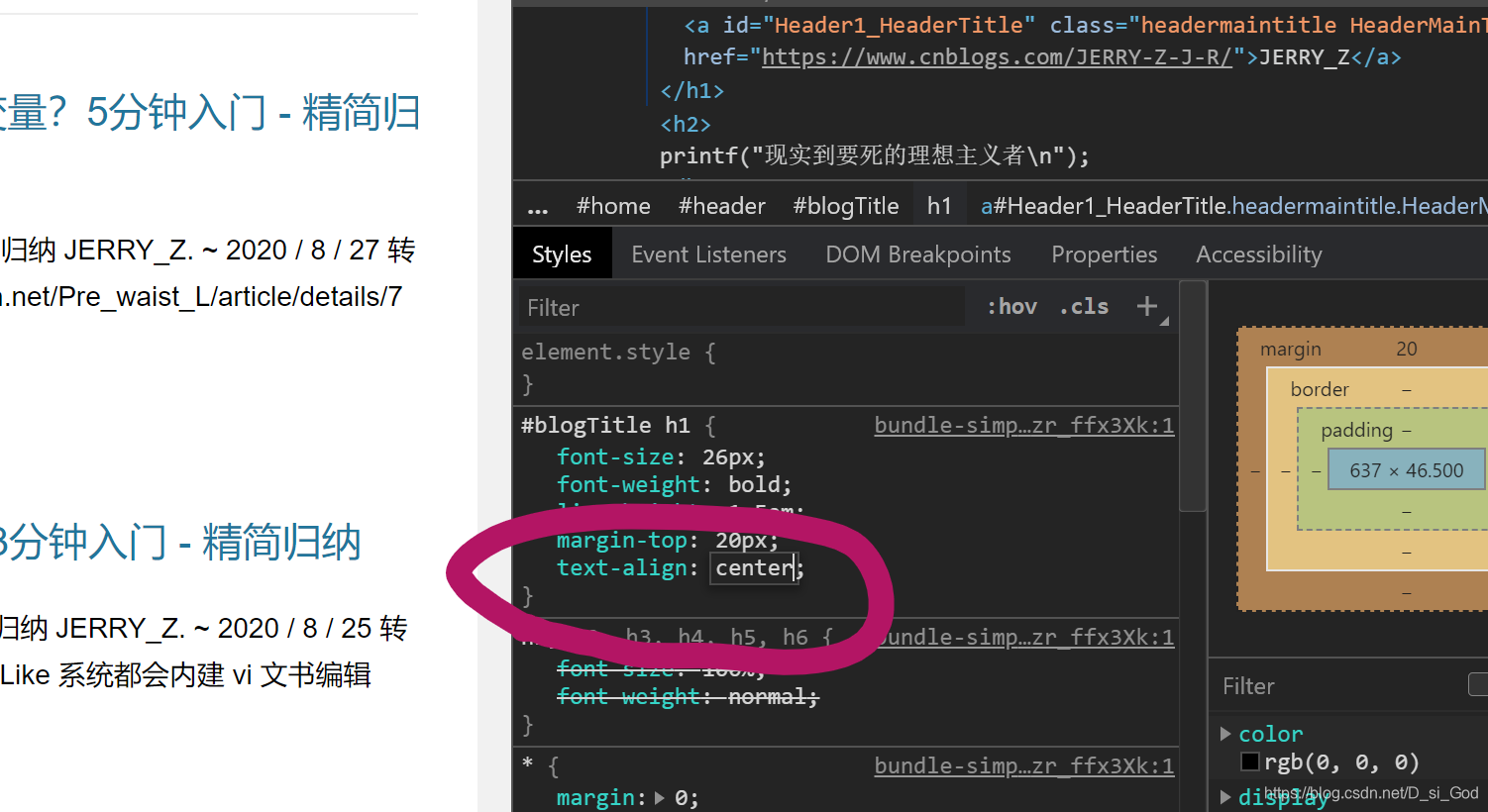The height and width of the screenshot is (812, 1488).
Task: Click the black color swatch for rgb(0, 0, 0)
Action: tap(1250, 761)
